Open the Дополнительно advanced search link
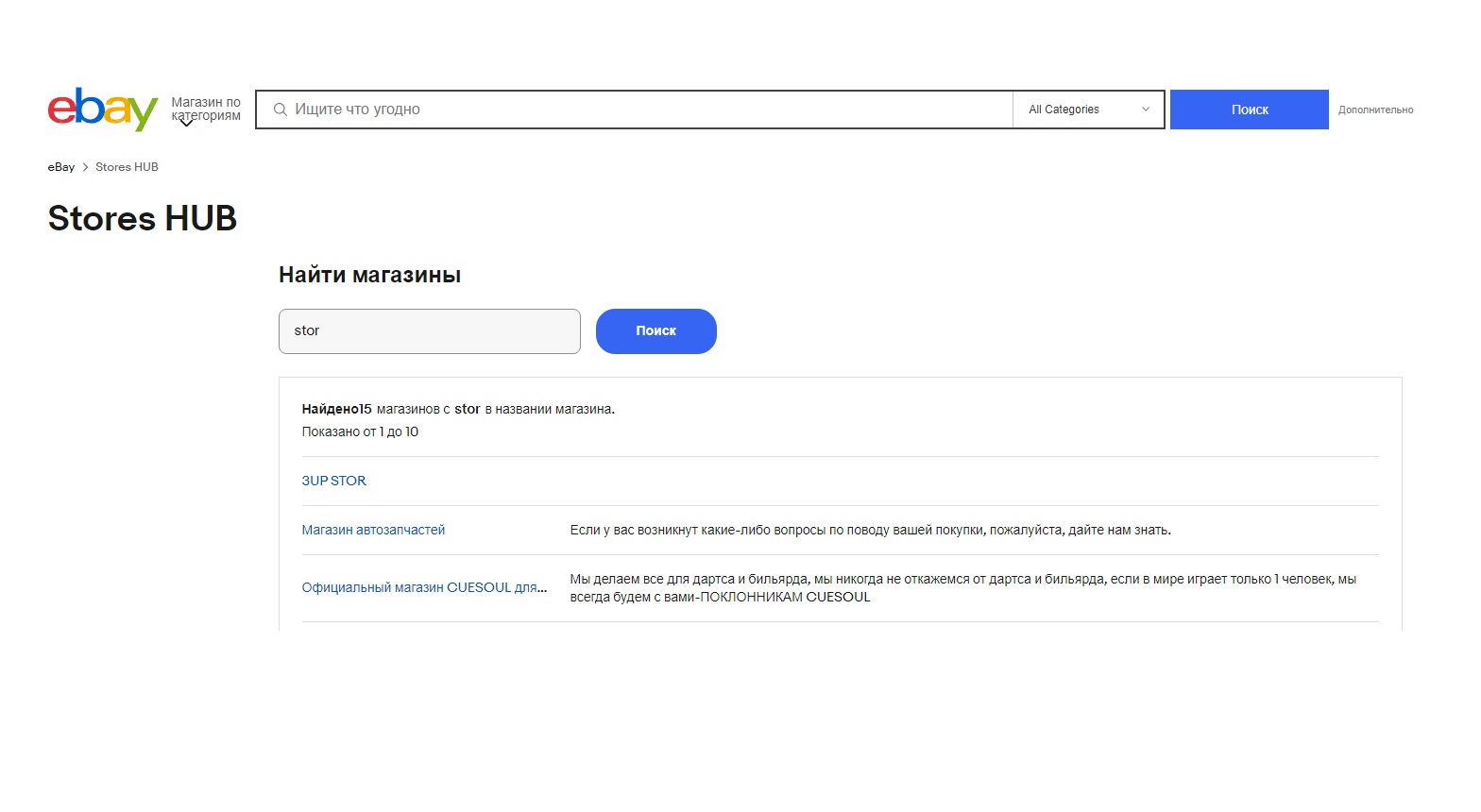 tap(1375, 110)
